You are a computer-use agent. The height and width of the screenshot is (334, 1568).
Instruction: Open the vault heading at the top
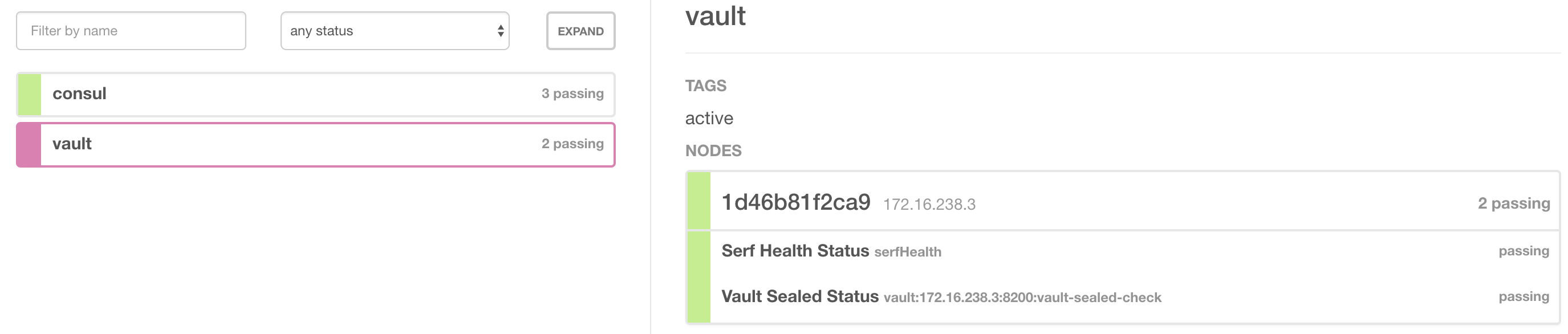tap(716, 17)
